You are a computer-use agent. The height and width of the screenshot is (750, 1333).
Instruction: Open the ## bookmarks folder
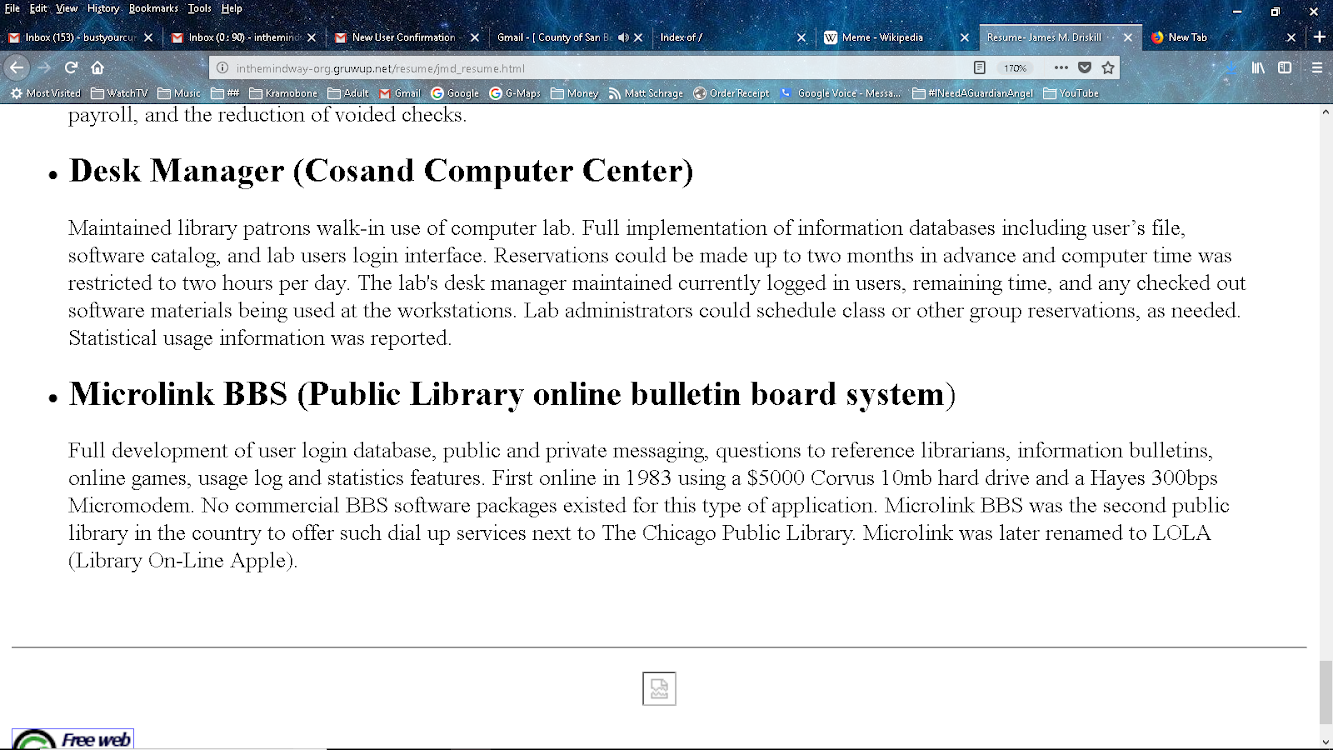tap(225, 93)
